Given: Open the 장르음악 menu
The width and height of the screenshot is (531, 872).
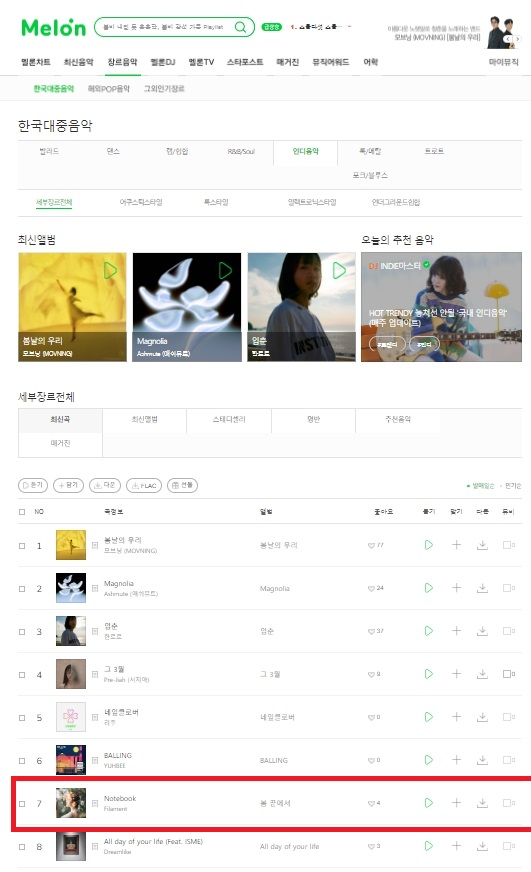Looking at the screenshot, I should (122, 62).
